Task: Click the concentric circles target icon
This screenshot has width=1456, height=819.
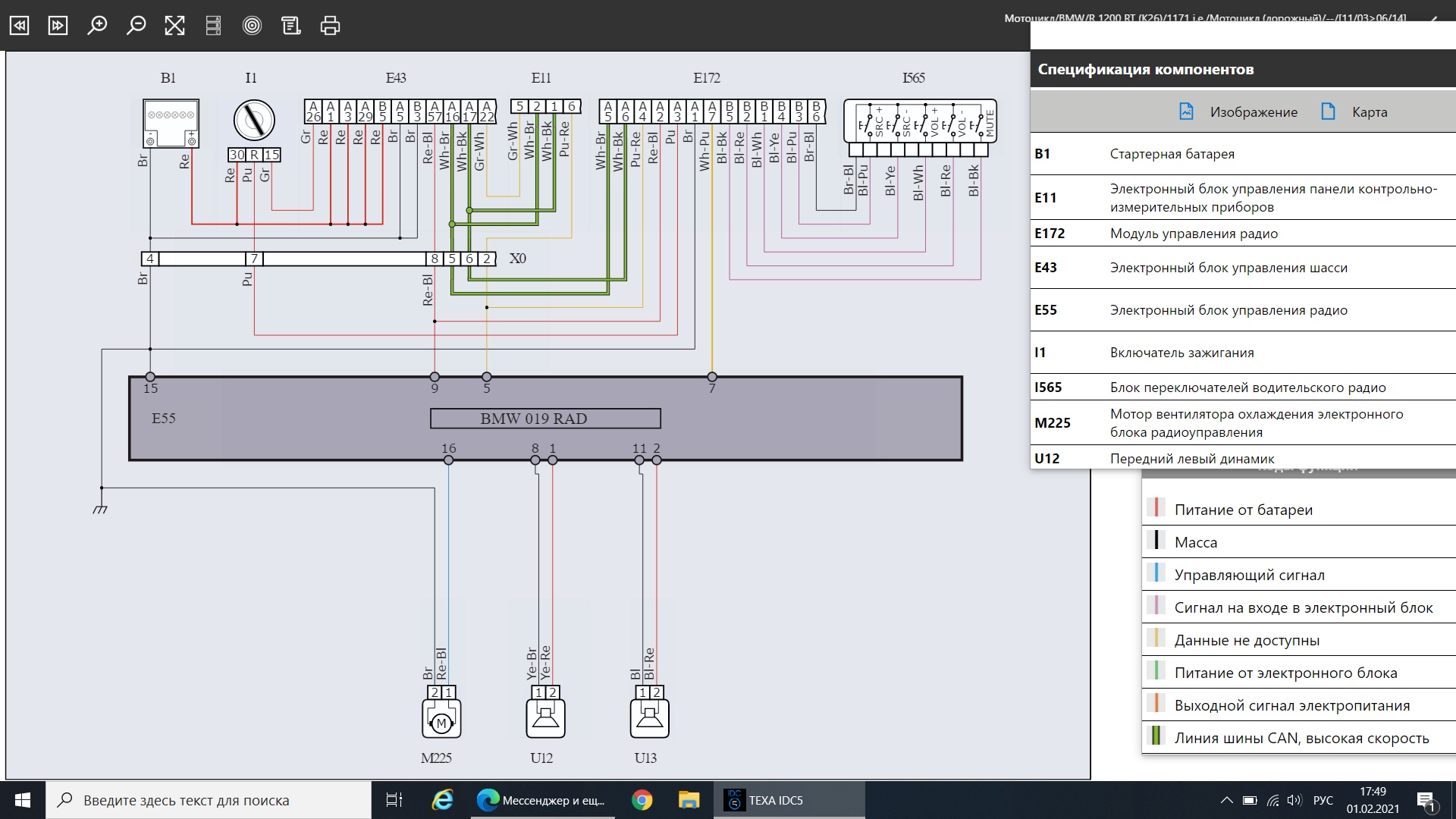Action: tap(252, 26)
